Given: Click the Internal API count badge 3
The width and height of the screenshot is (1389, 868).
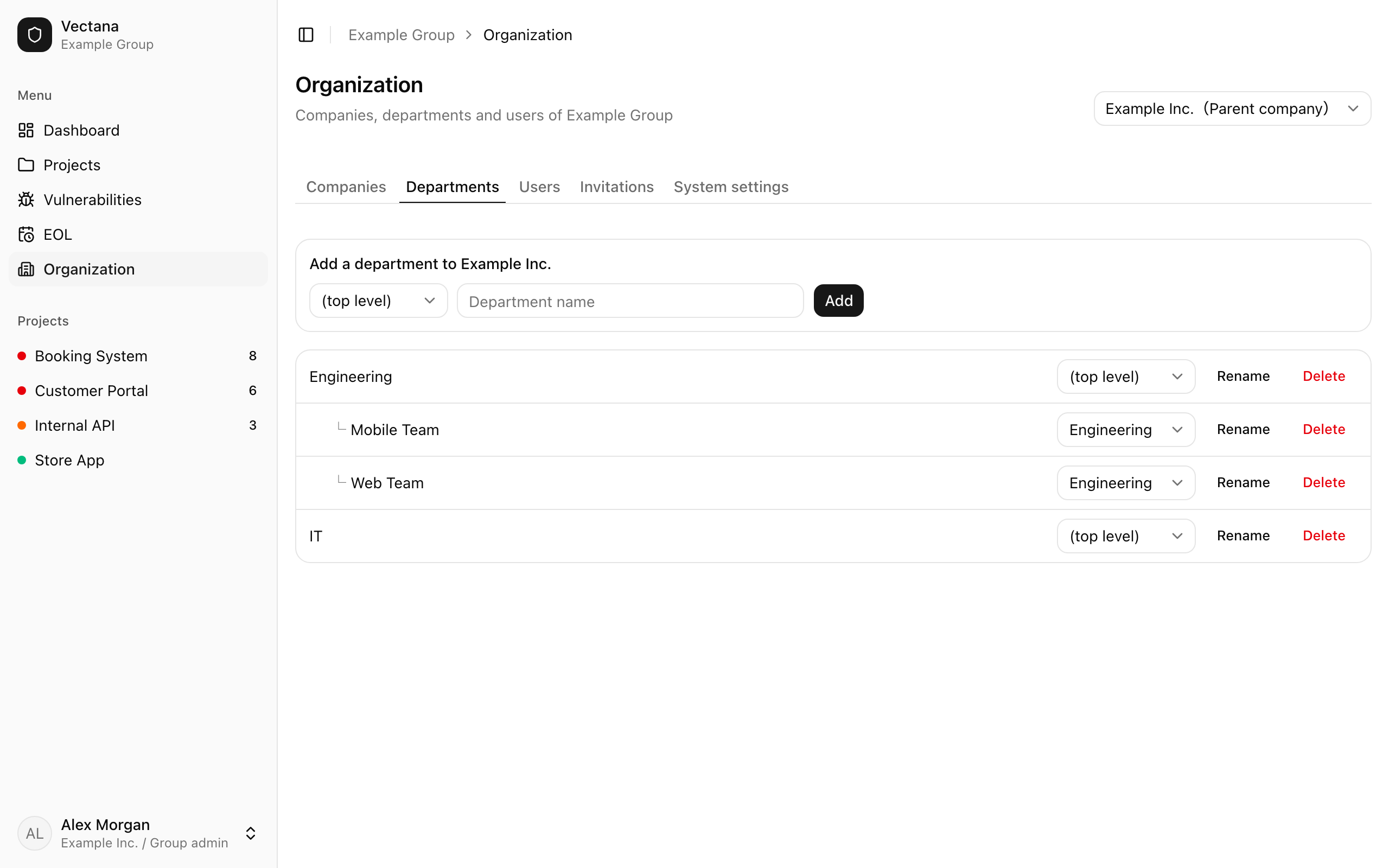Looking at the screenshot, I should pyautogui.click(x=252, y=425).
